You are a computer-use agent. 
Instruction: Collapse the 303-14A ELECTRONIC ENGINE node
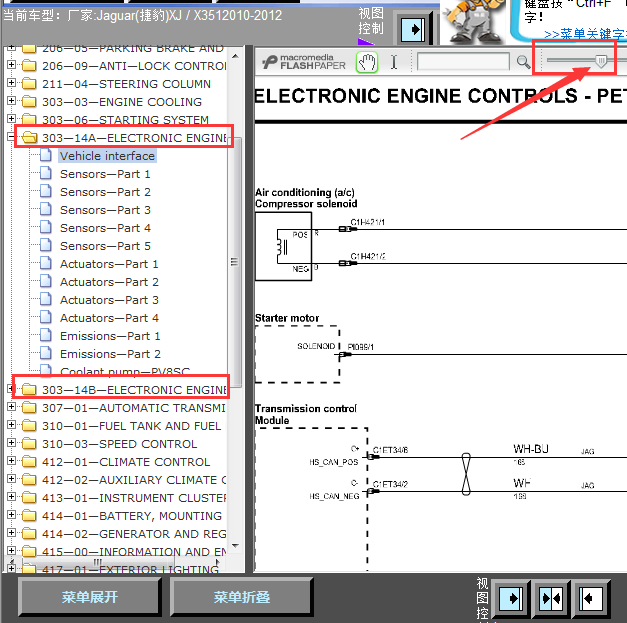pos(11,137)
